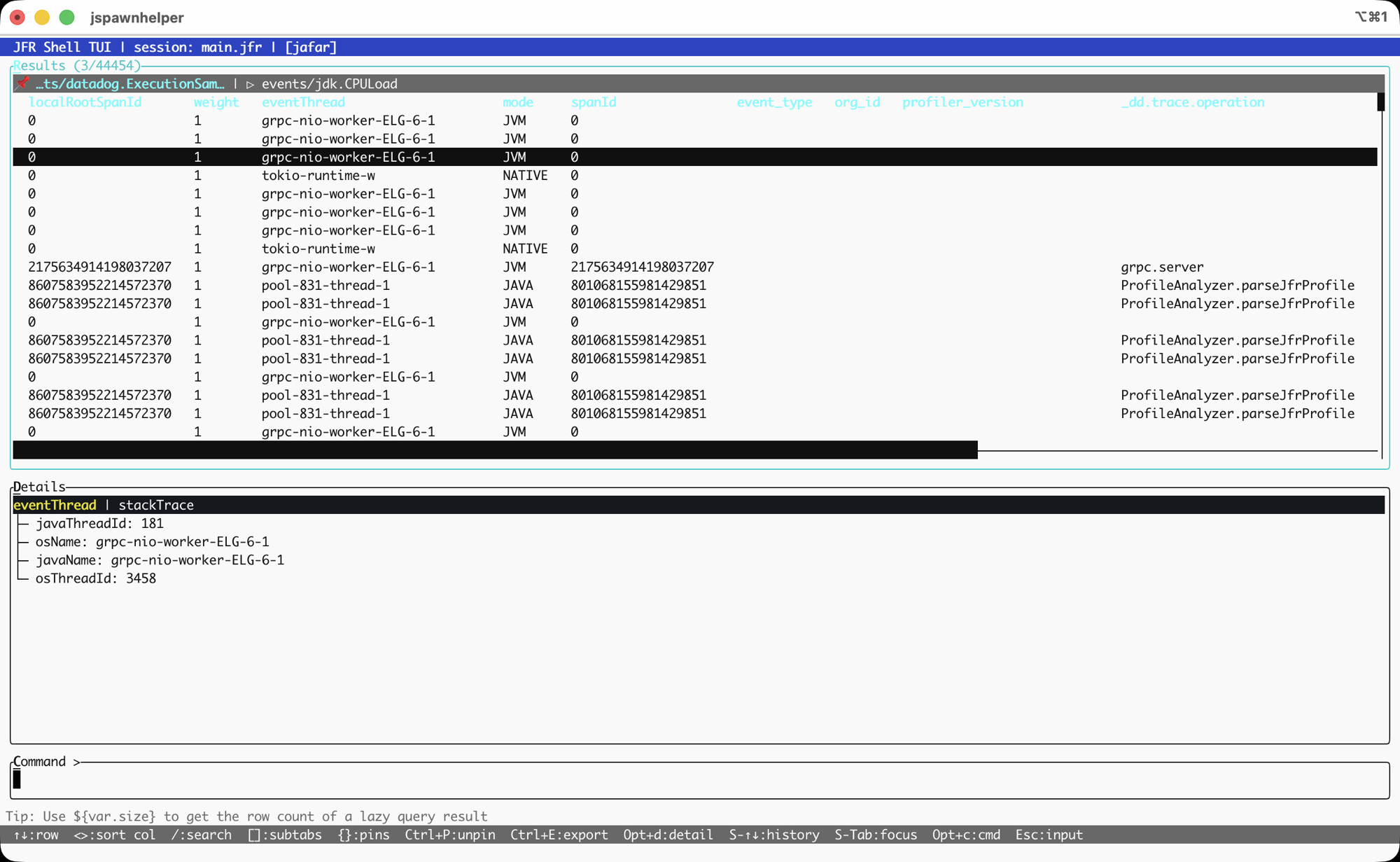Viewport: 1400px width, 862px height.
Task: Switch to the events/jdk.CPULoad tab
Action: tap(329, 84)
